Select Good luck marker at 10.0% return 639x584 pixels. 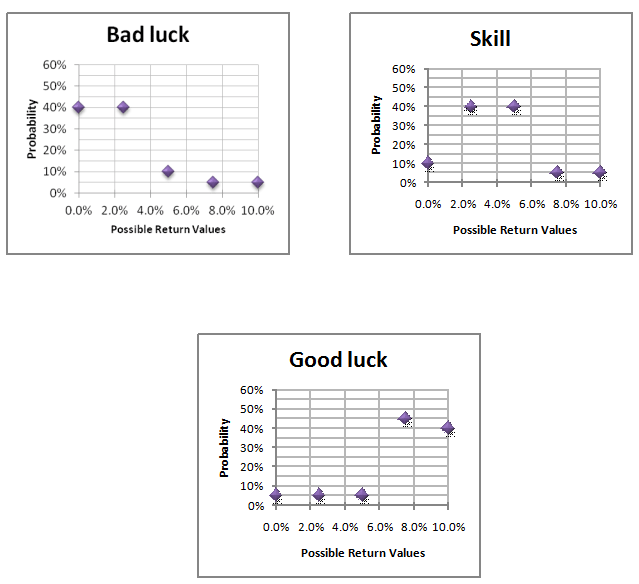tap(448, 428)
